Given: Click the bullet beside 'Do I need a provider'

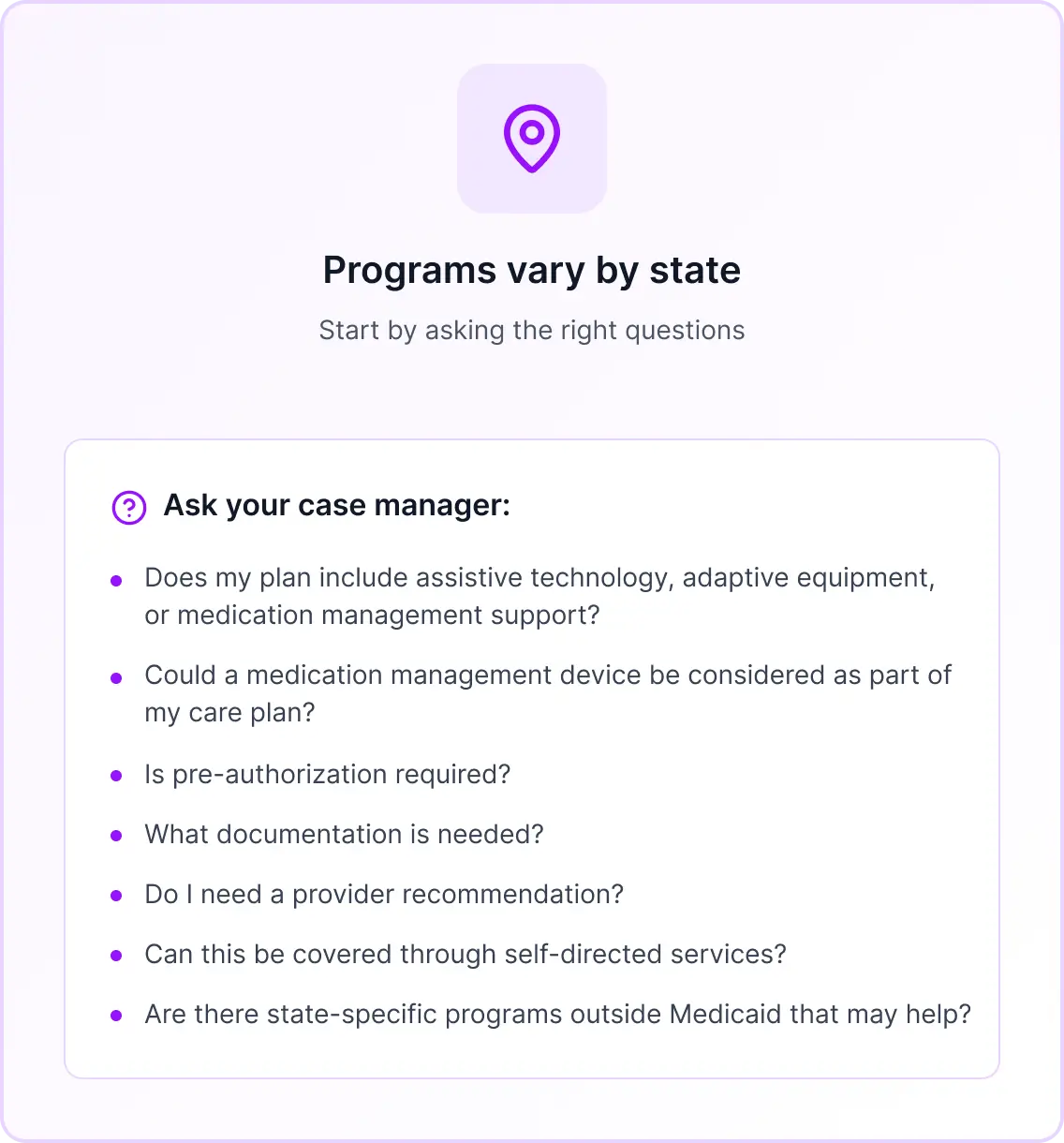Looking at the screenshot, I should point(116,896).
